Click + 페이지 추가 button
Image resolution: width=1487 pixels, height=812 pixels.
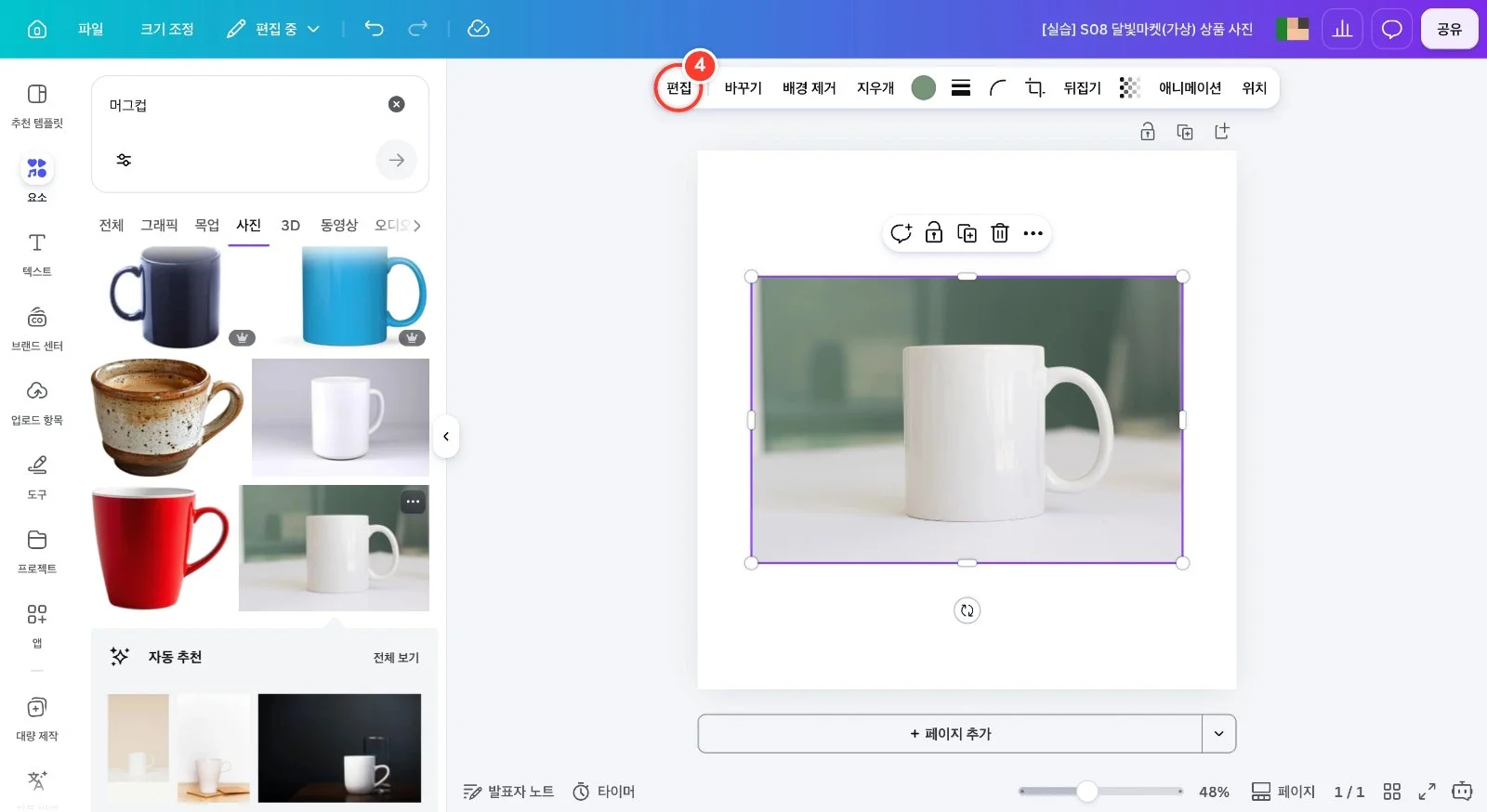[x=950, y=734]
